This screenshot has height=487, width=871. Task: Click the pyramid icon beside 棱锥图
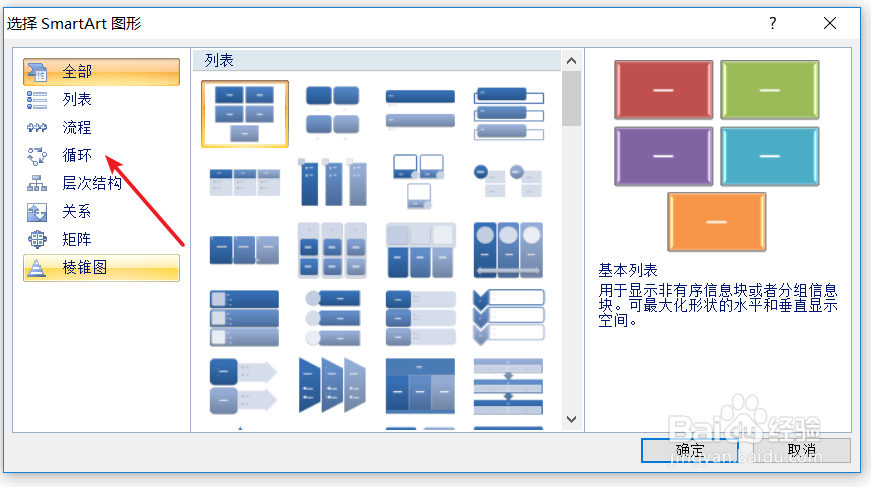pos(37,268)
